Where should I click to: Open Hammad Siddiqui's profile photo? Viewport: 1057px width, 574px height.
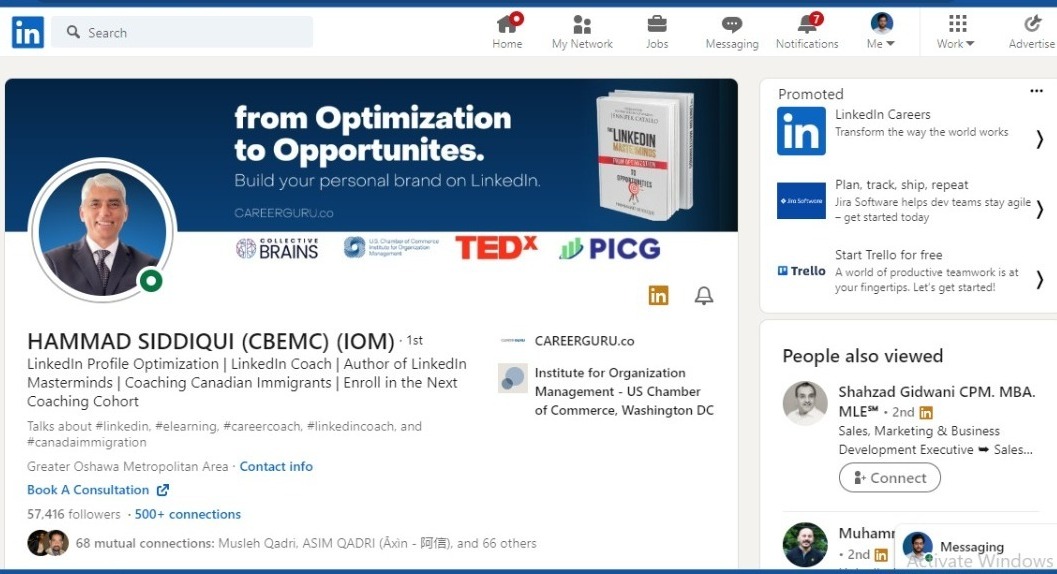pyautogui.click(x=102, y=230)
